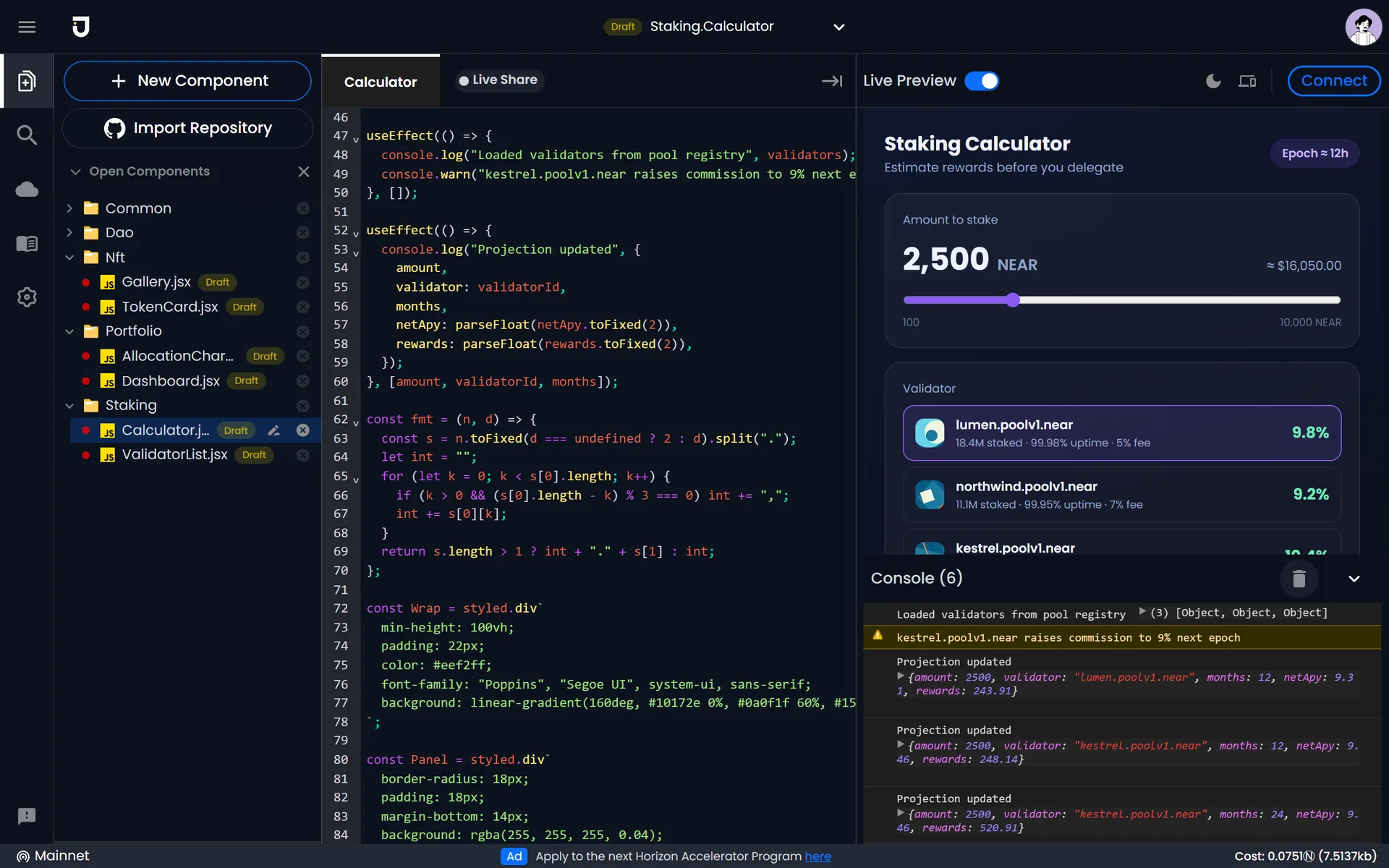Follow the Horizon Accelerator 'here' link
Viewport: 1389px width, 868px height.
pyautogui.click(x=817, y=856)
